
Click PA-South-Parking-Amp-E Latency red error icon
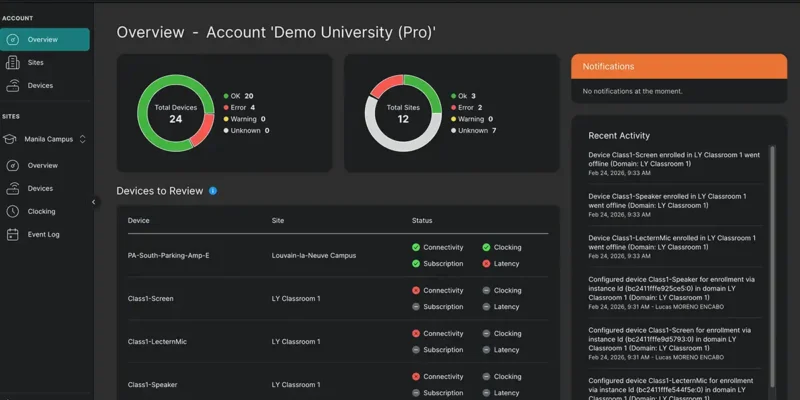pos(486,264)
